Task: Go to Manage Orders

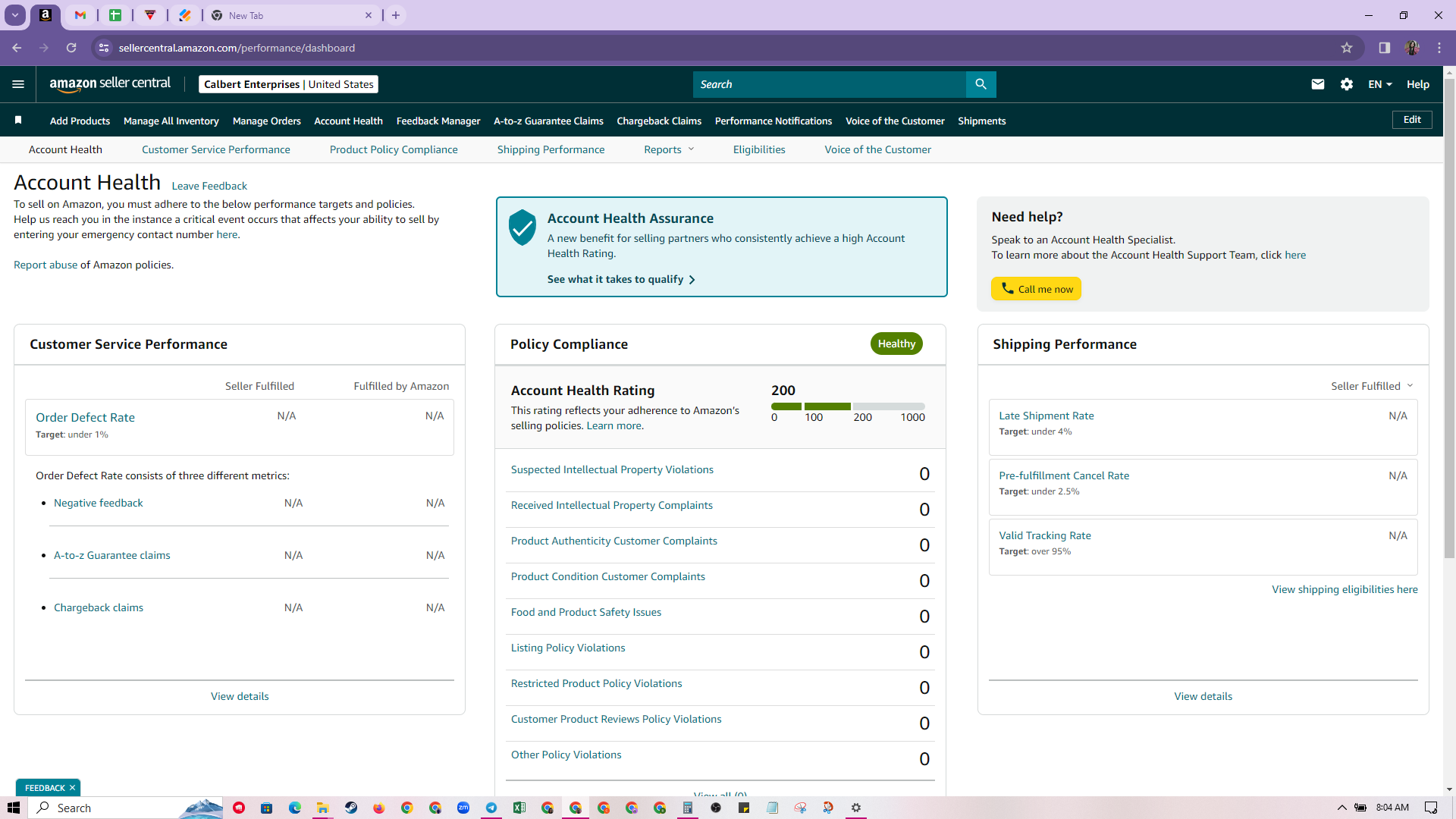Action: 267,121
